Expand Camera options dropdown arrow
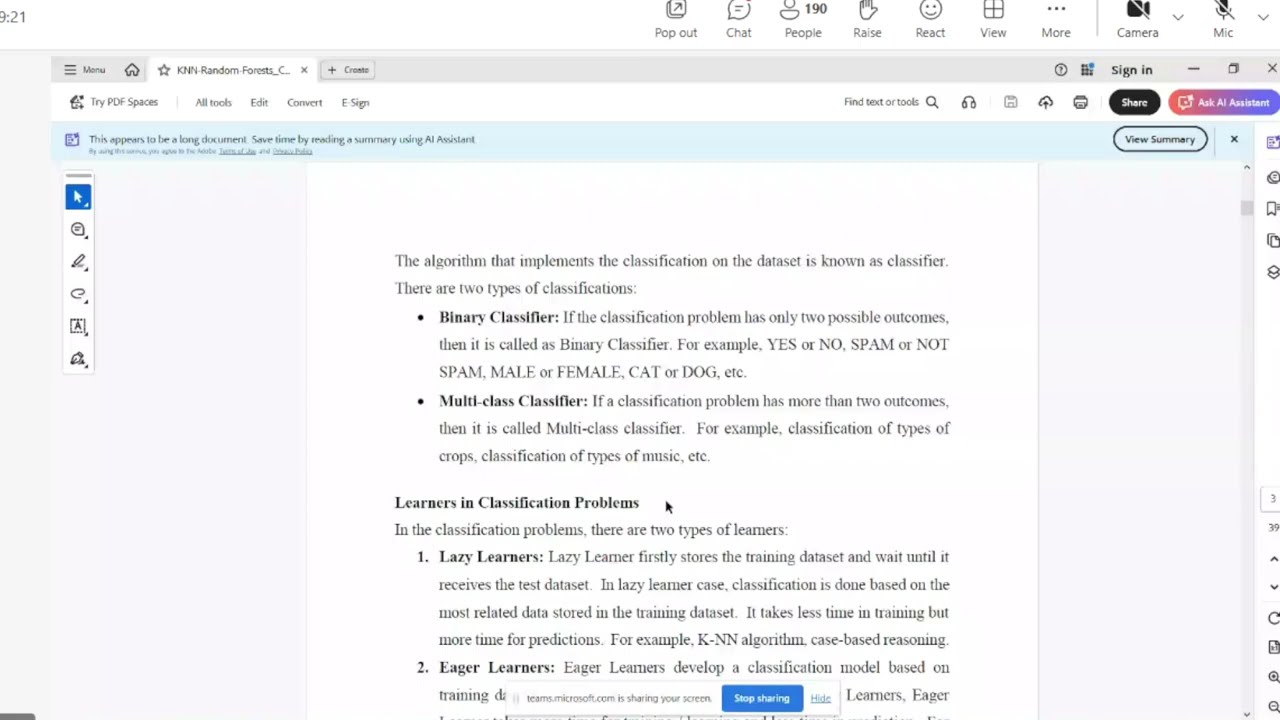 pos(1178,17)
